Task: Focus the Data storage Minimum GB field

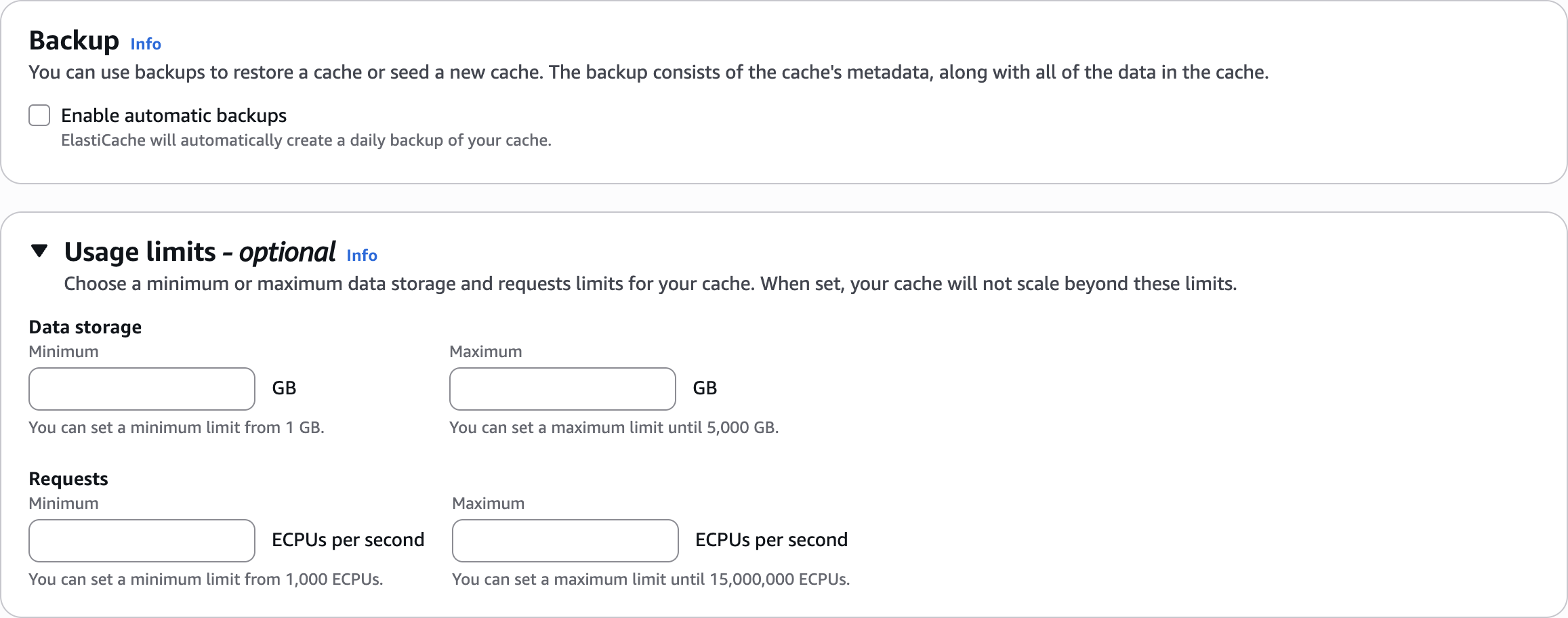Action: click(x=142, y=389)
